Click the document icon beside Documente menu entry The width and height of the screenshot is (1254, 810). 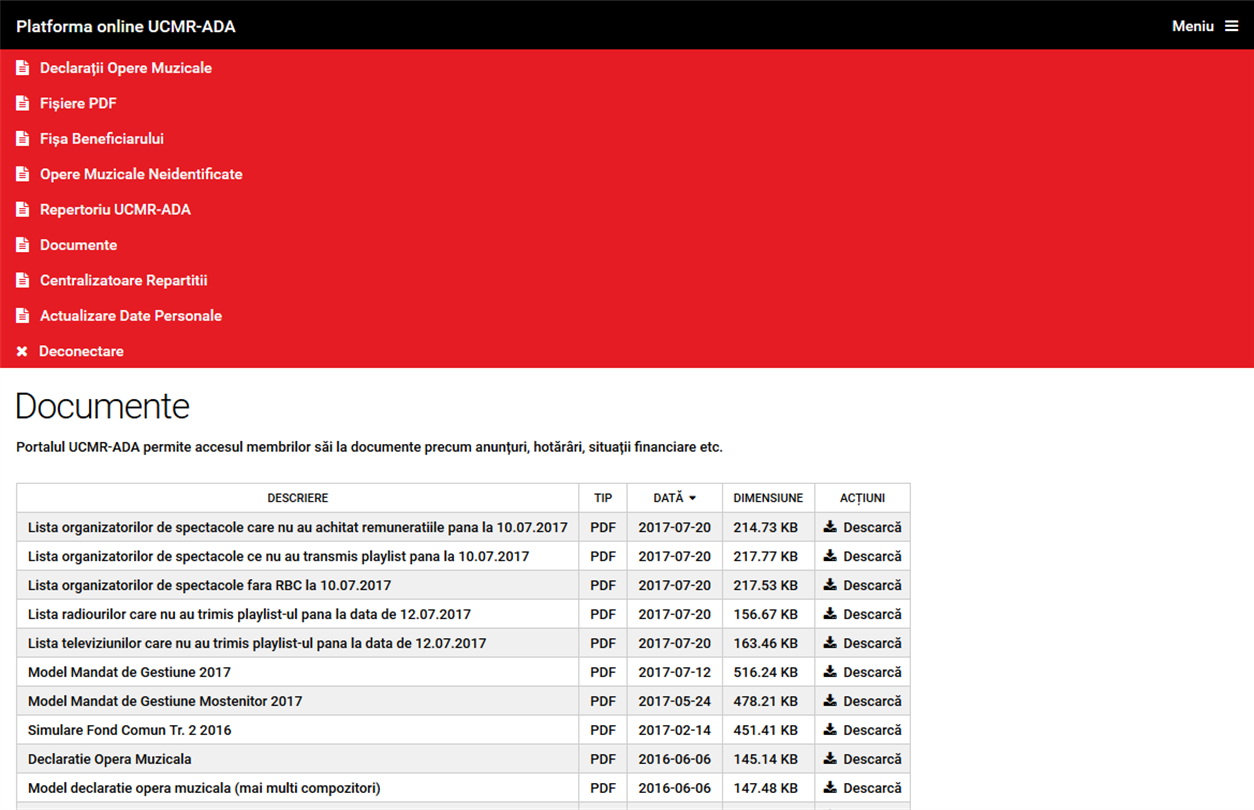tap(22, 245)
